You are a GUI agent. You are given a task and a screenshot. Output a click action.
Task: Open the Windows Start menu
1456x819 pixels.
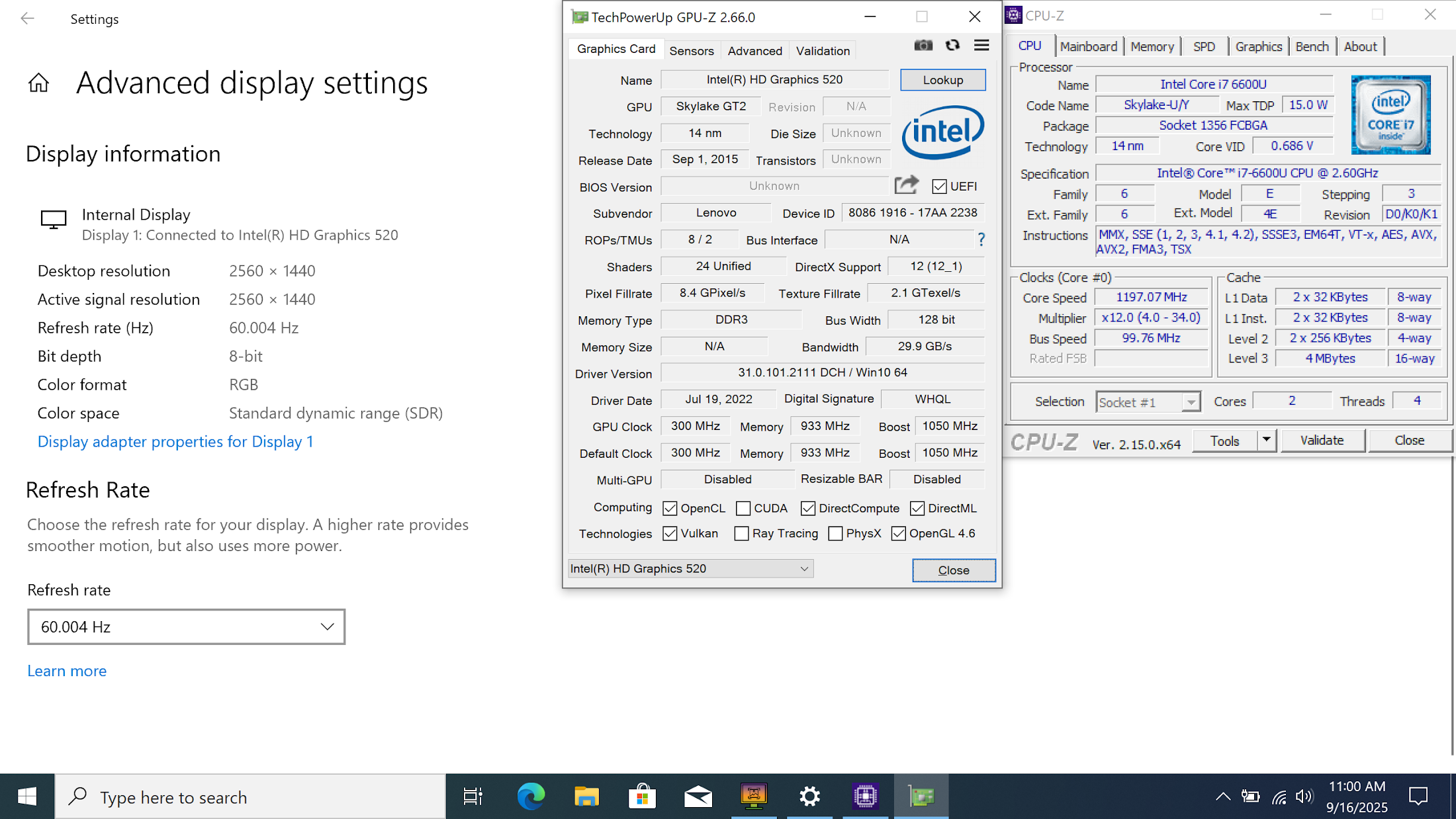(27, 797)
